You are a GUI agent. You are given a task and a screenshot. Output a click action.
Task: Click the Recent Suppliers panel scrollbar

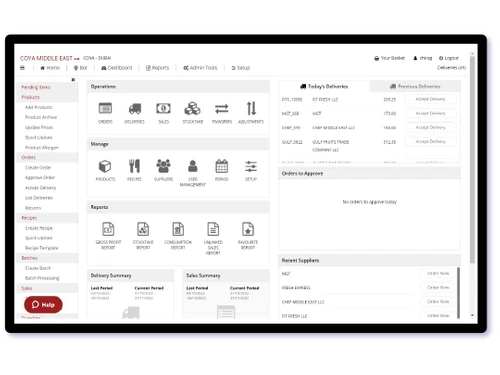458,293
